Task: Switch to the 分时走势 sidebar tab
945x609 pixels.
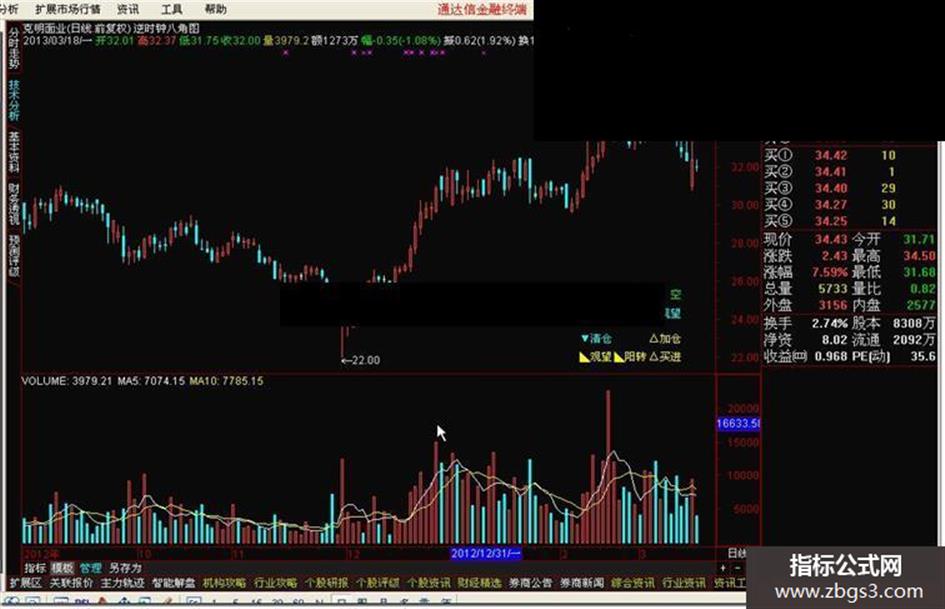Action: (x=14, y=48)
